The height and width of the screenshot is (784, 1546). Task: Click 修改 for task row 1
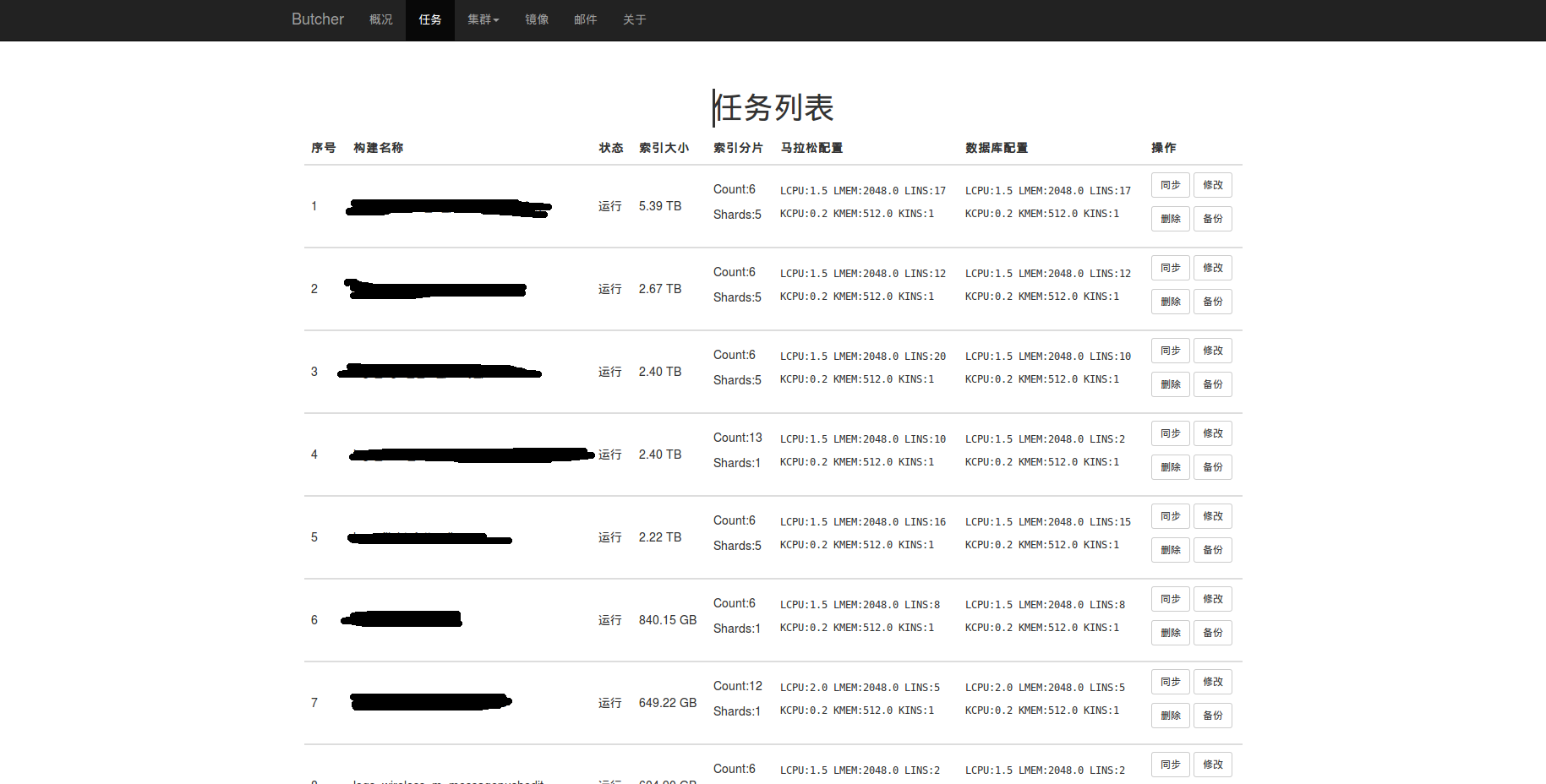1212,185
